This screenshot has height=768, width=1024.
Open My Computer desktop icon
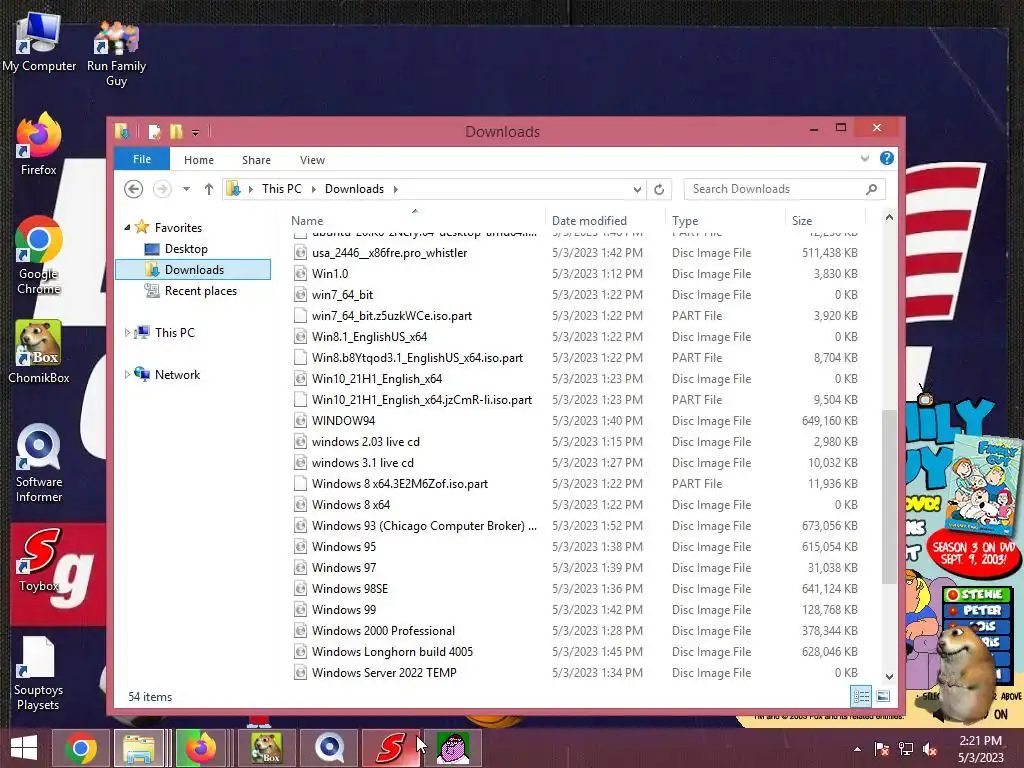39,43
